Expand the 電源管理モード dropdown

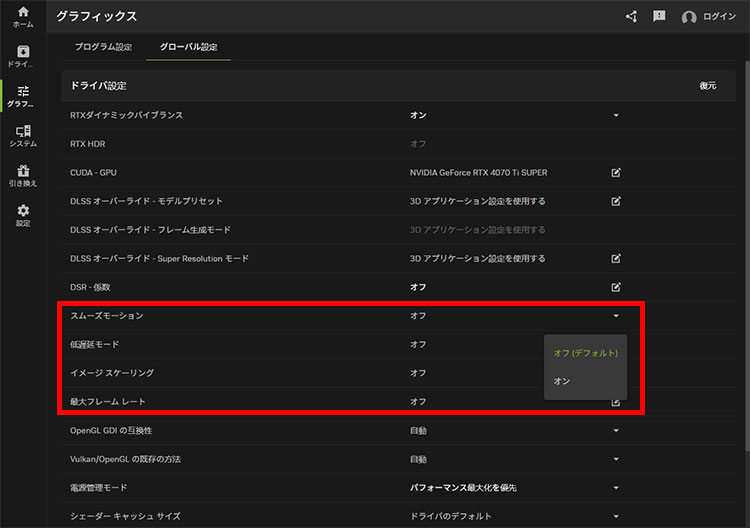(x=616, y=488)
